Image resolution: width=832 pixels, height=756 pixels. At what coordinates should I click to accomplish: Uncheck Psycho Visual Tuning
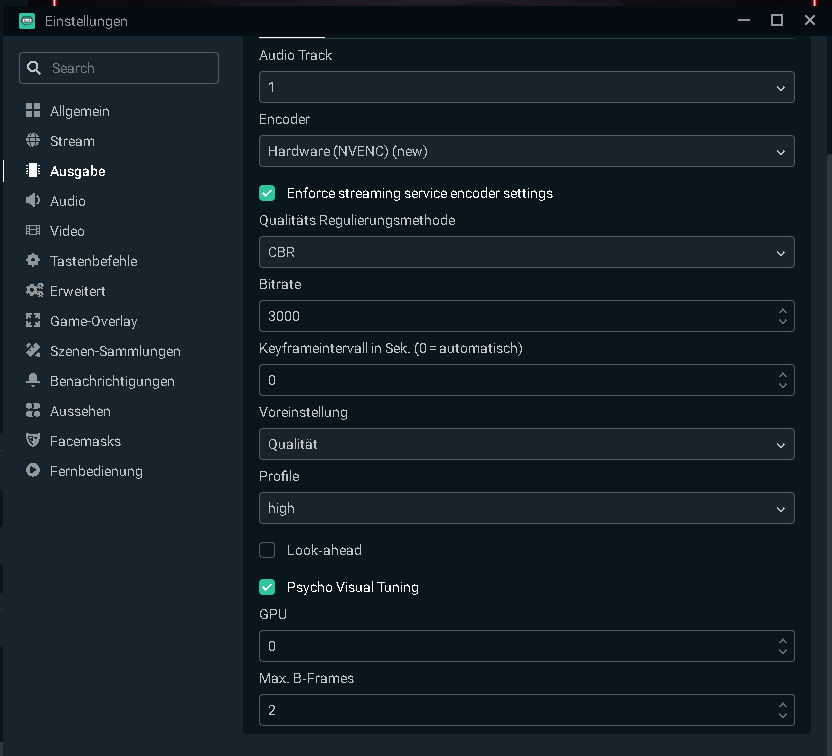pos(267,587)
